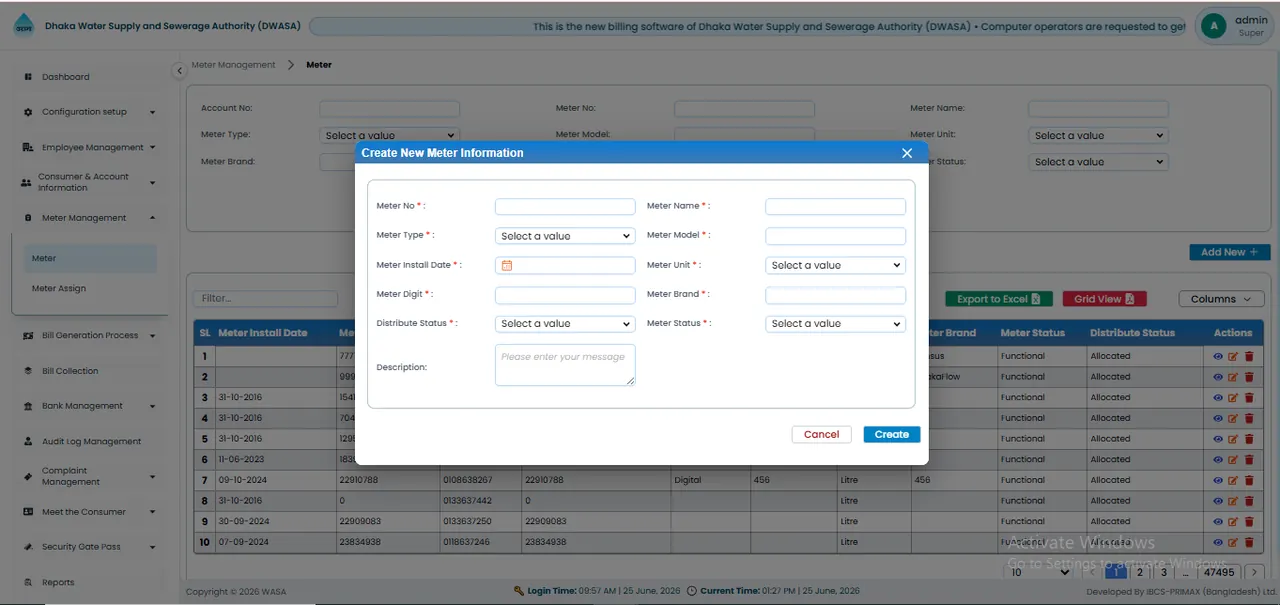
Task: Click the Meter Name input field in dialog
Action: point(835,207)
